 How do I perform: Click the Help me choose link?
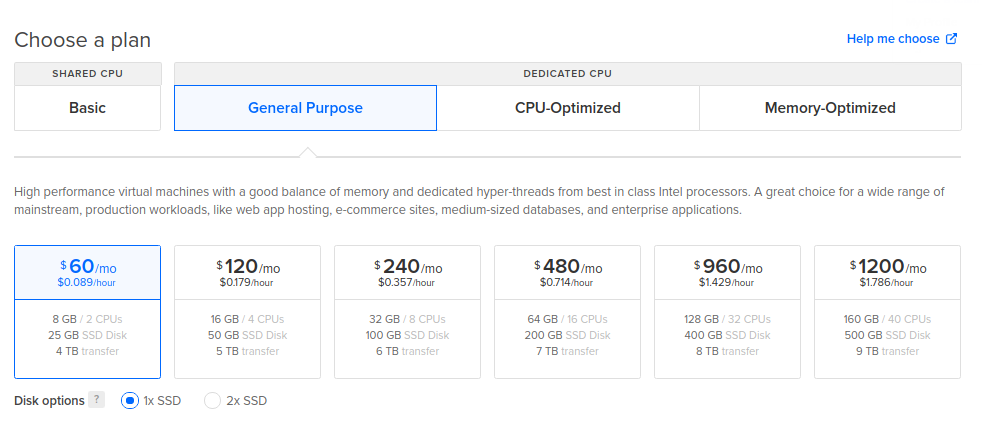click(x=892, y=39)
